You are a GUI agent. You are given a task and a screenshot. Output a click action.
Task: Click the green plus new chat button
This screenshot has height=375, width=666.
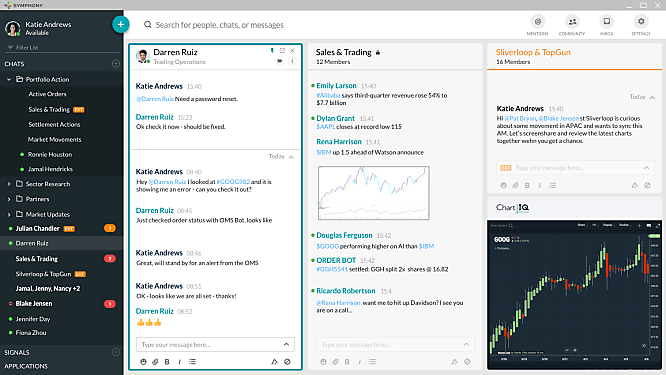coord(121,24)
